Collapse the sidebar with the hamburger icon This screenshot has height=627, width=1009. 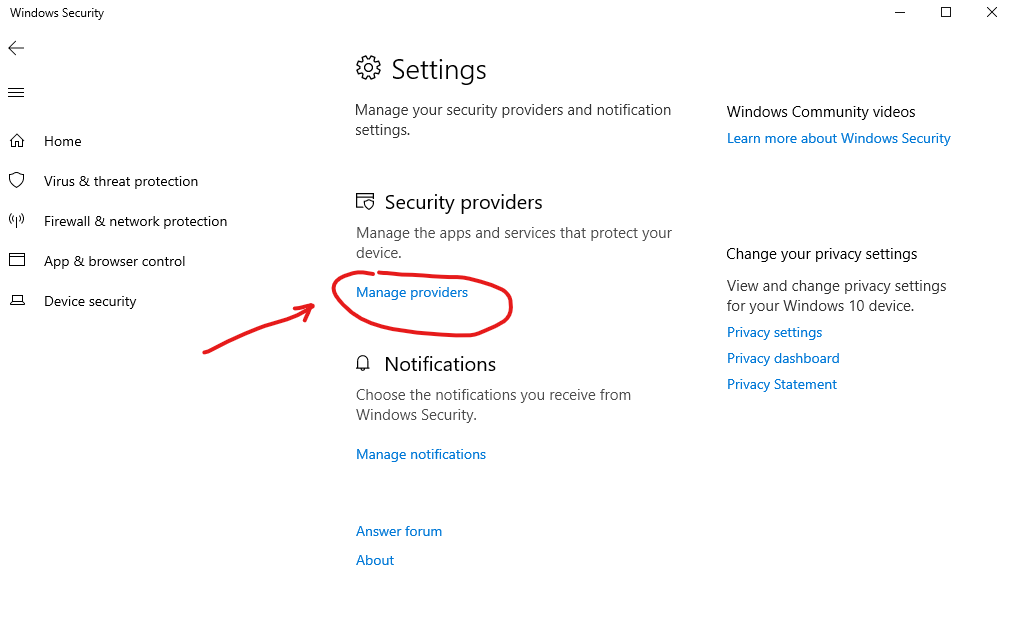point(15,92)
